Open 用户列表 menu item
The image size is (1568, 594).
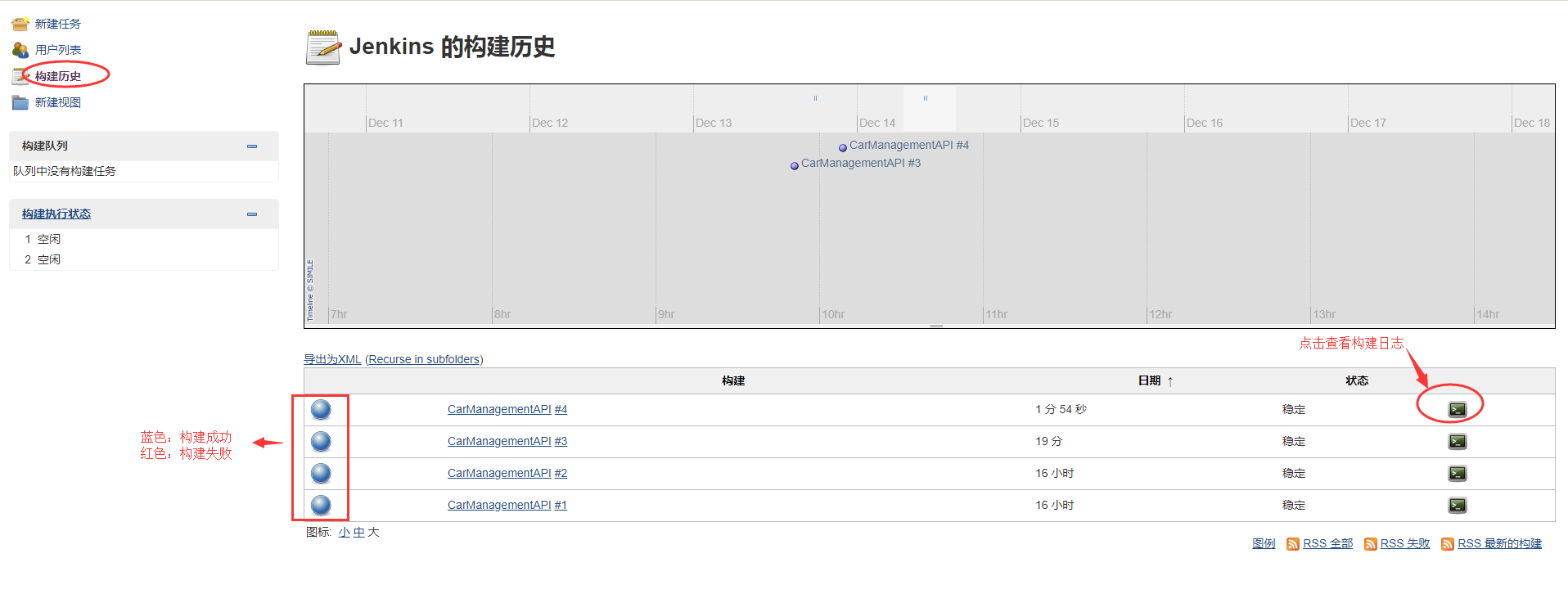58,50
